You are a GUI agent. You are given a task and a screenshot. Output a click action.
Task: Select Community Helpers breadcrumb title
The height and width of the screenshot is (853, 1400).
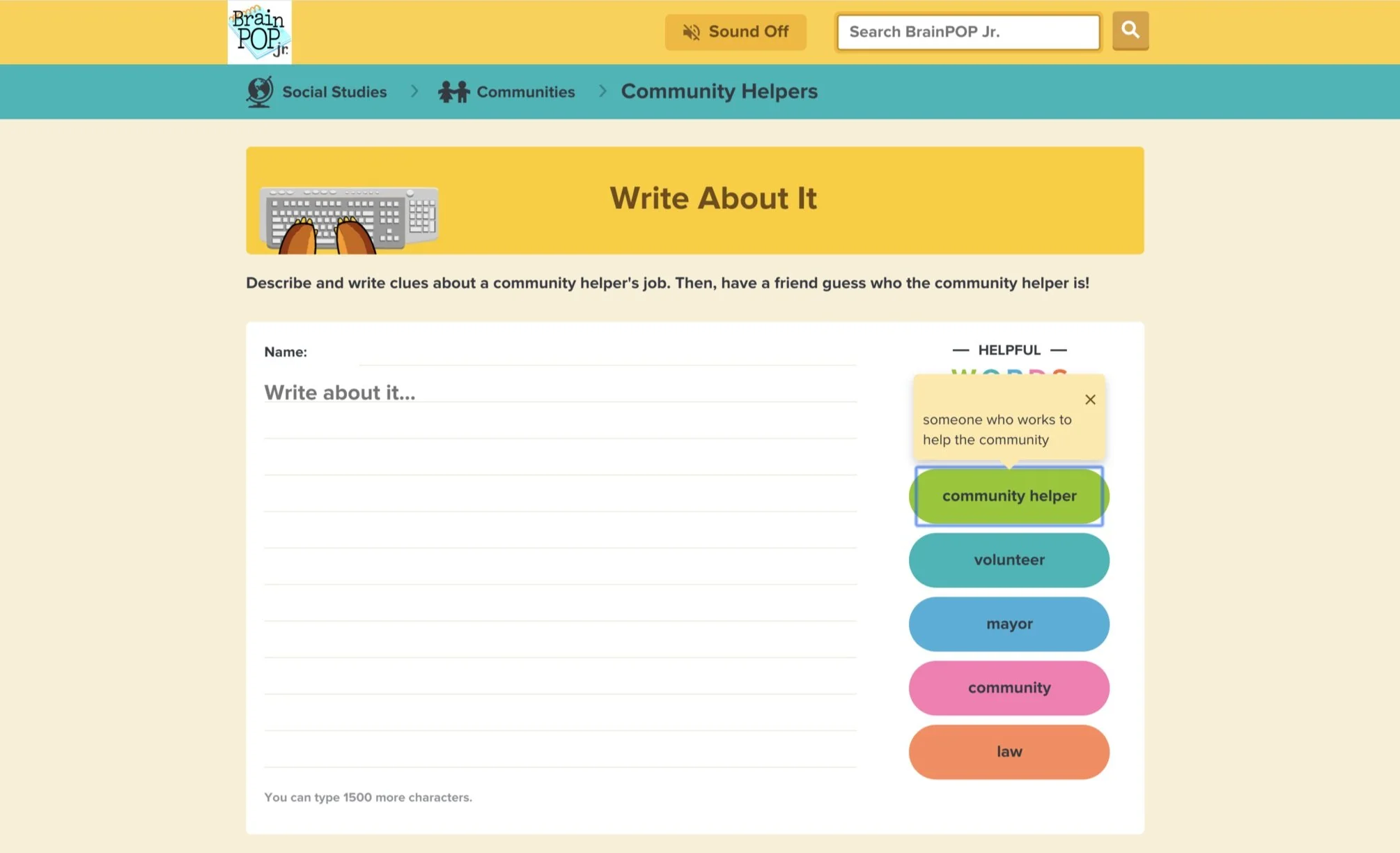click(719, 91)
